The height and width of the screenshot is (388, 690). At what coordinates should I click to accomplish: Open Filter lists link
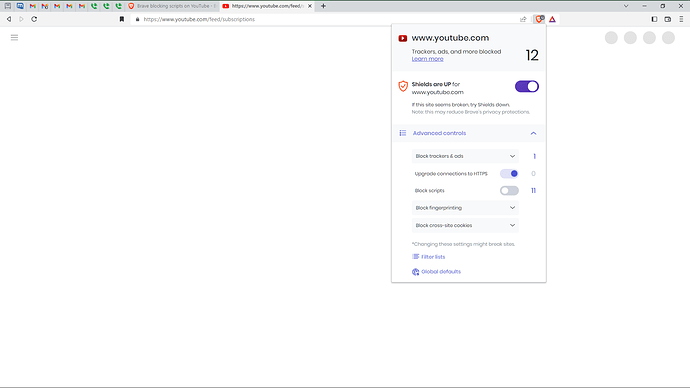point(433,257)
